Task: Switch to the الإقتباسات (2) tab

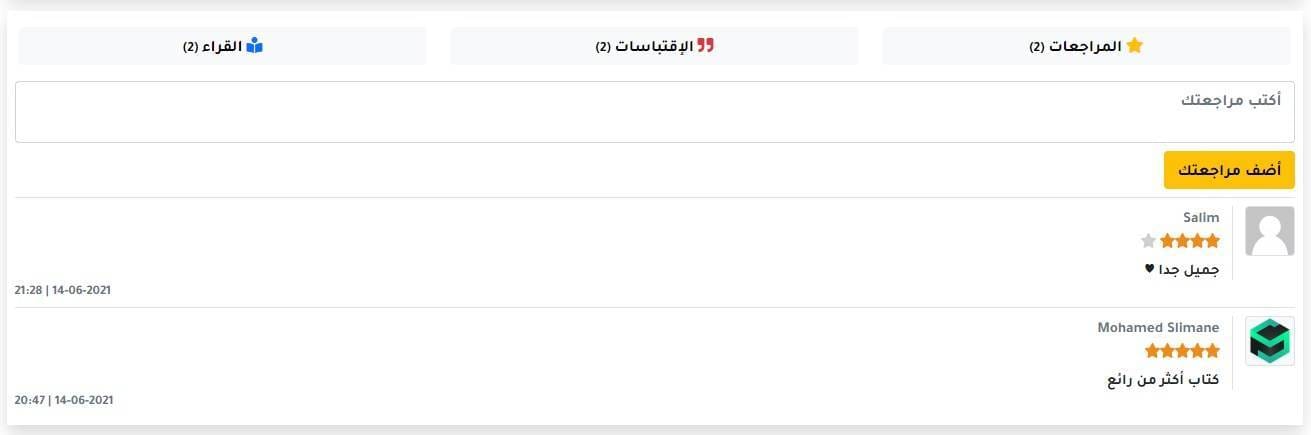Action: 654,46
